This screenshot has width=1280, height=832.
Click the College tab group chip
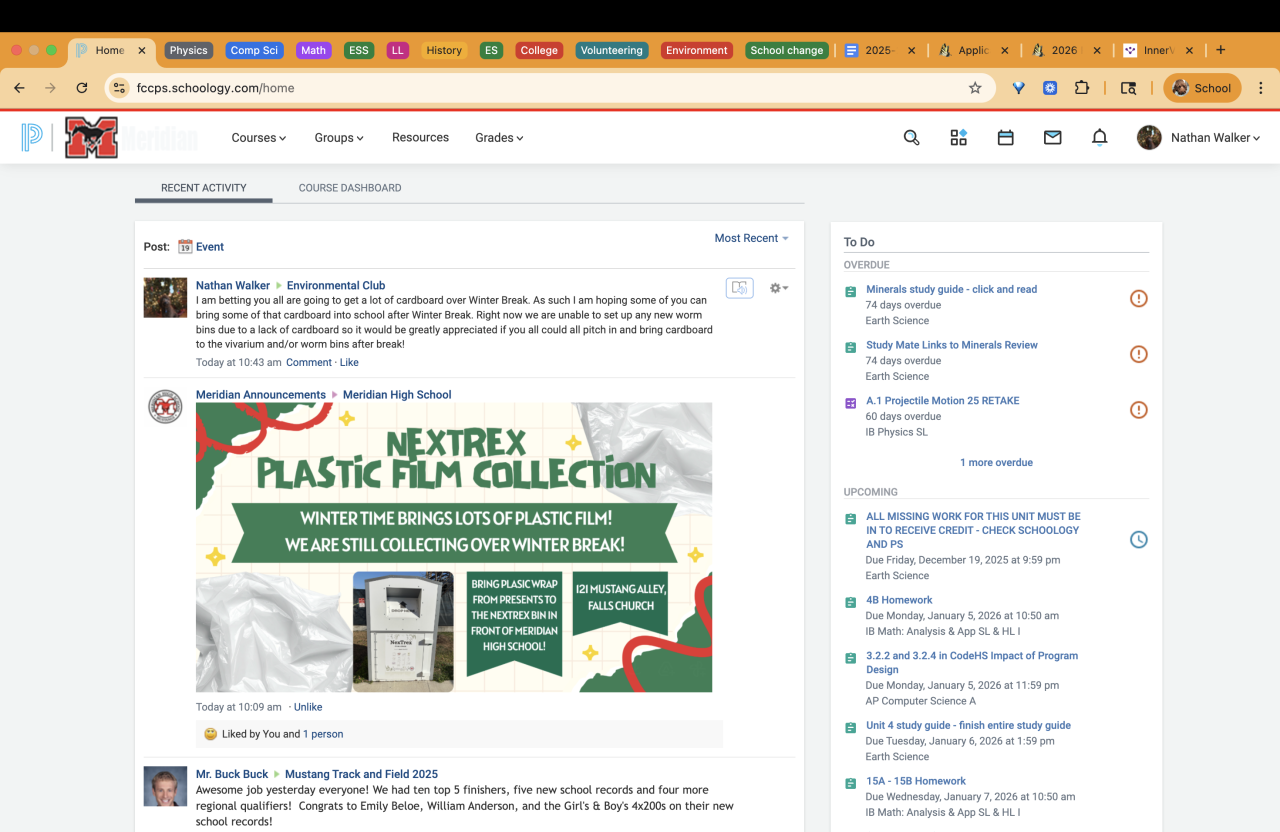click(x=539, y=50)
